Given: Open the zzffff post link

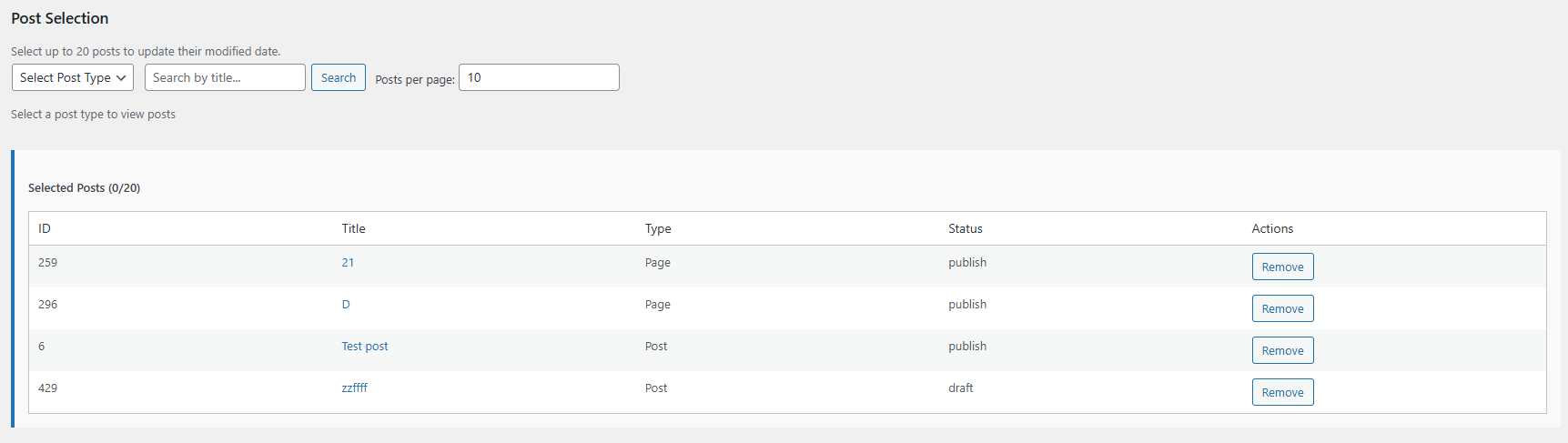Looking at the screenshot, I should (x=355, y=388).
